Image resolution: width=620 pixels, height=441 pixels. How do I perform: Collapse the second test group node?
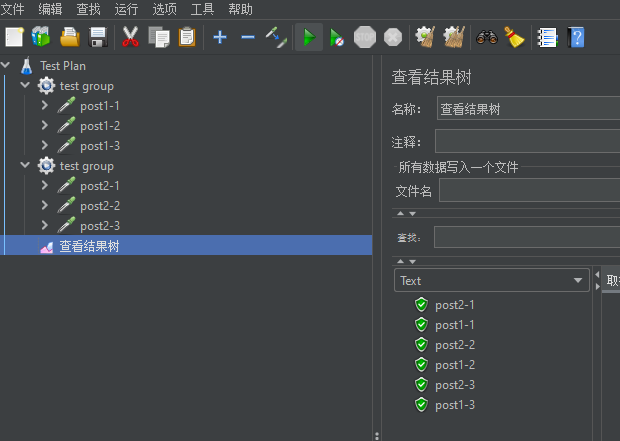[25, 165]
